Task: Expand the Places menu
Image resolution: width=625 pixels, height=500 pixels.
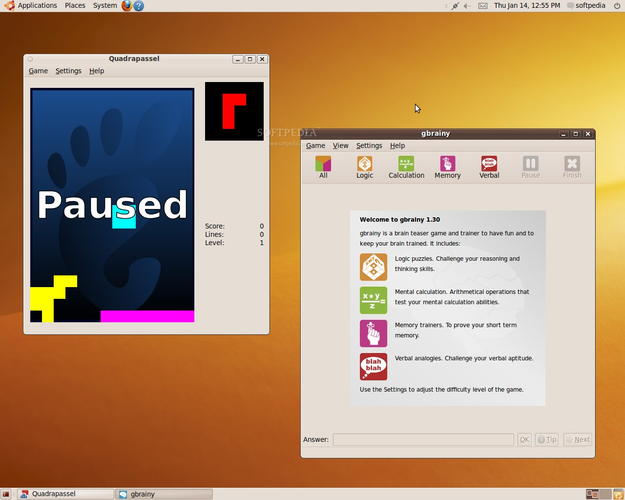Action: 75,6
